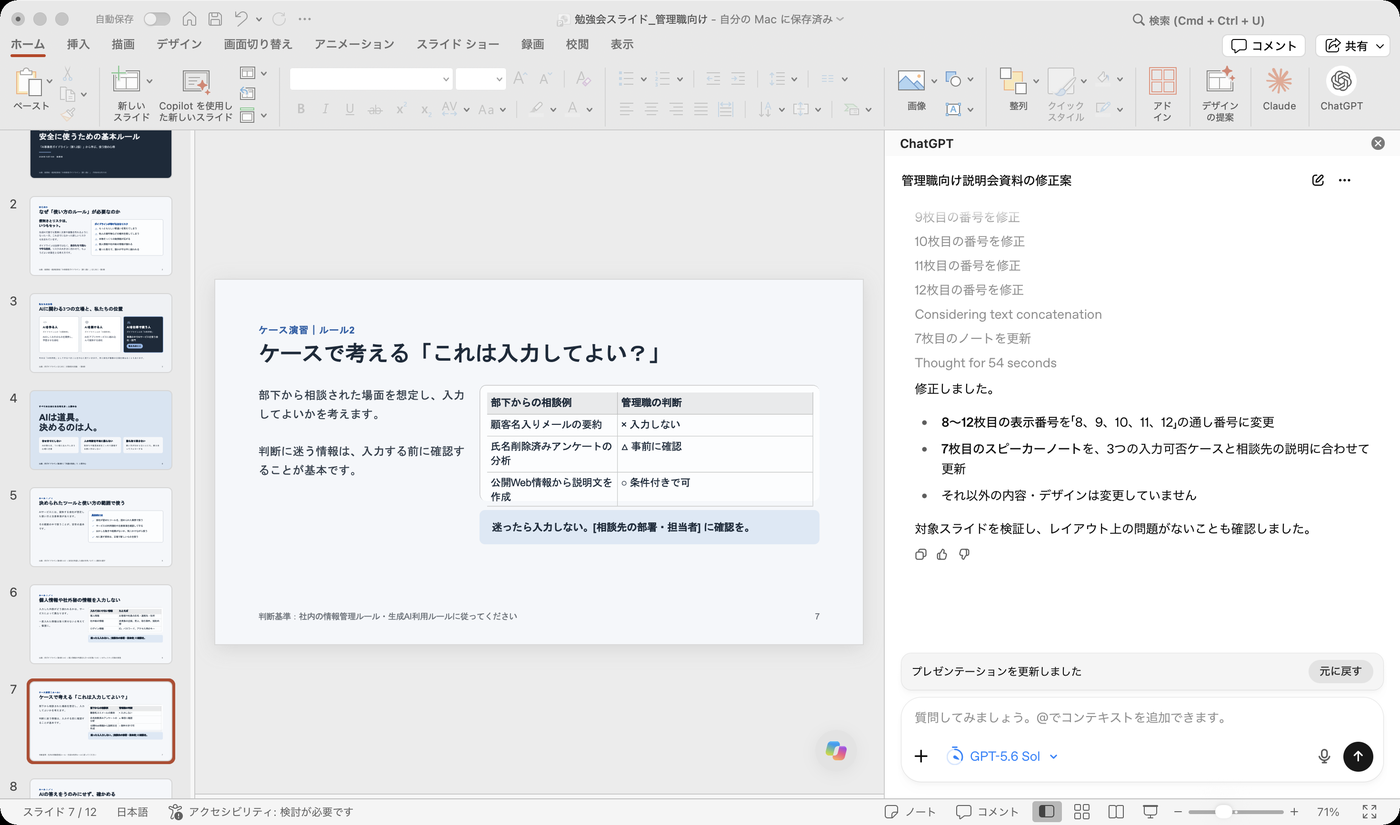Screen dimensions: 1400x825
Task: Open the ChatGPT add-in button in ribbon
Action: point(1341,89)
